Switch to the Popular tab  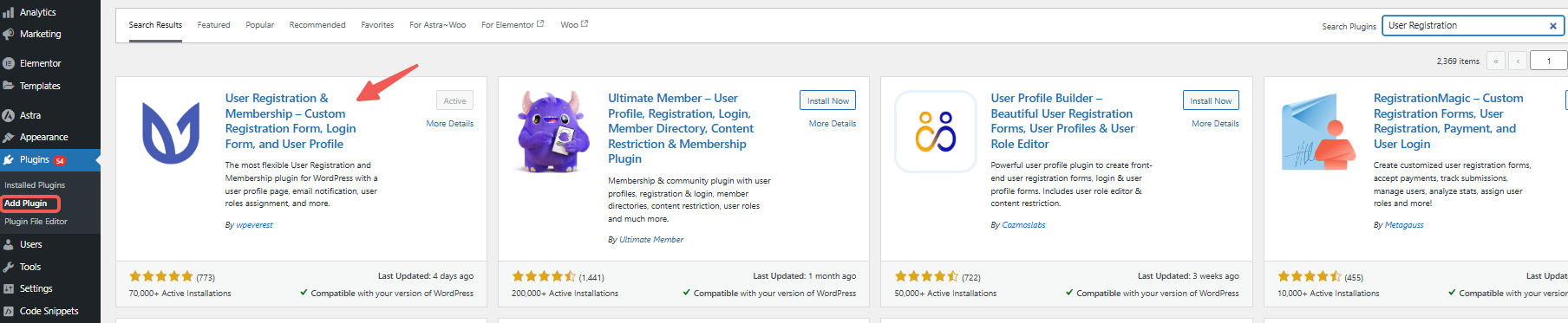pos(259,25)
